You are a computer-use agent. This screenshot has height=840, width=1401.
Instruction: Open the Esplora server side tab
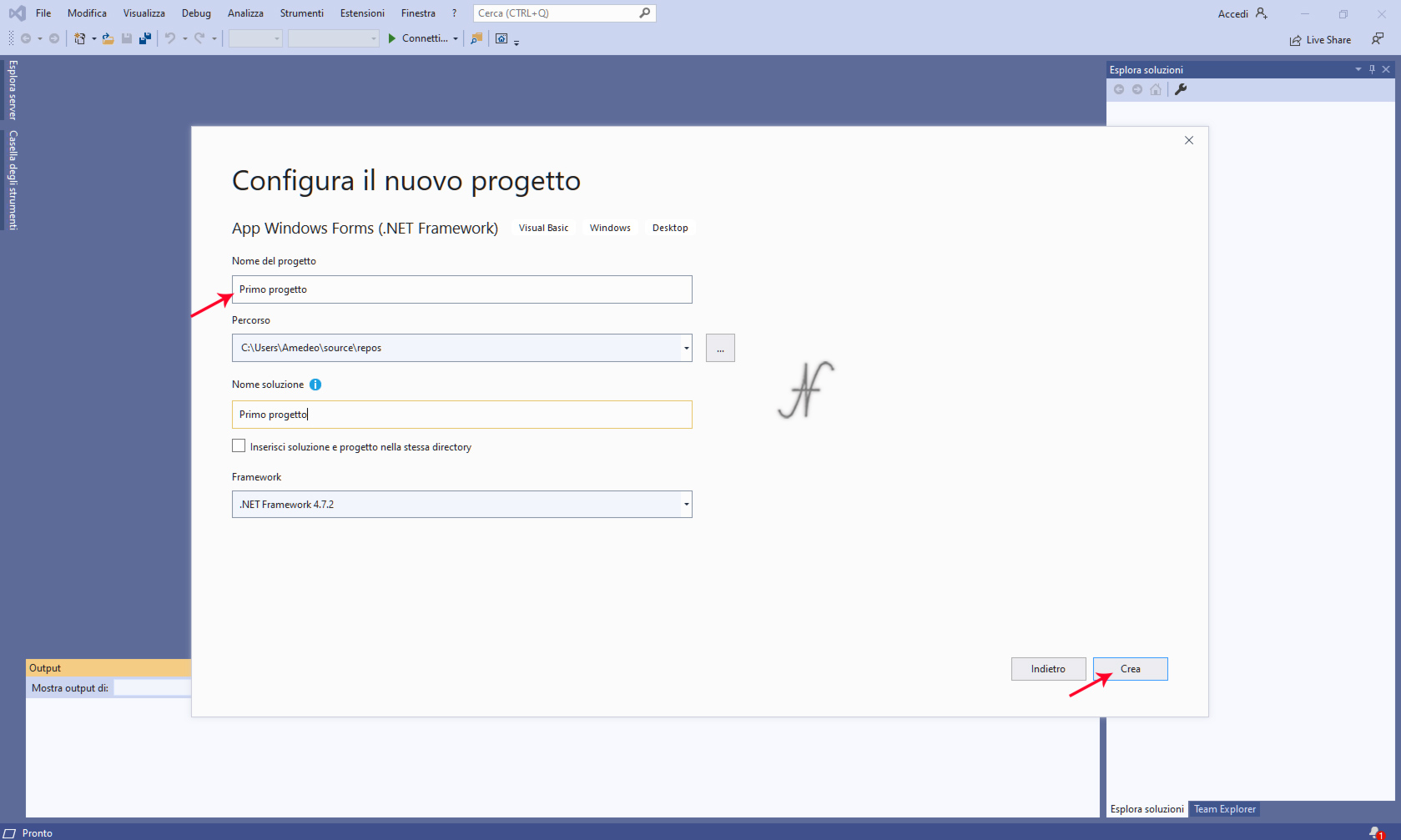[13, 90]
